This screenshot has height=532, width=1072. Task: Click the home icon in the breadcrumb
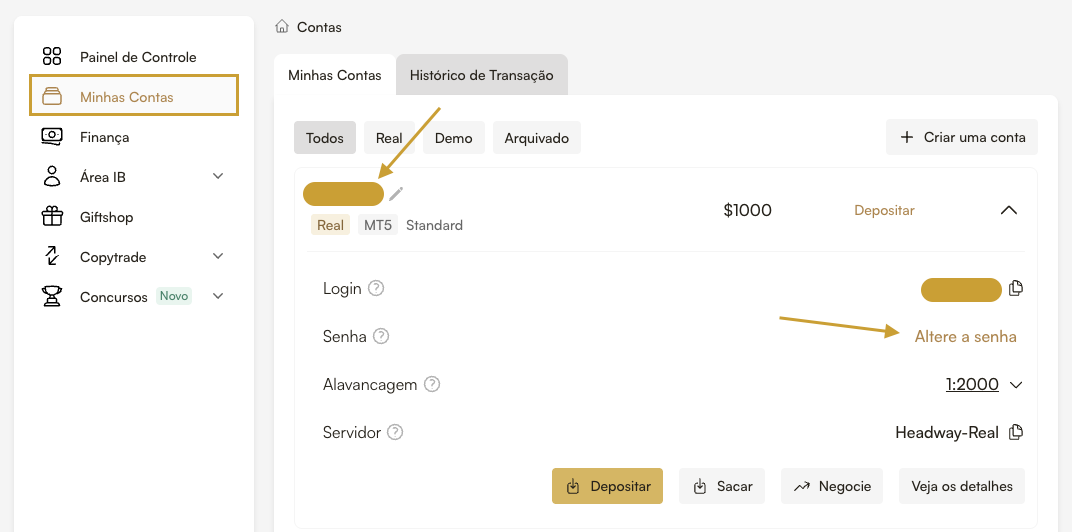(282, 27)
